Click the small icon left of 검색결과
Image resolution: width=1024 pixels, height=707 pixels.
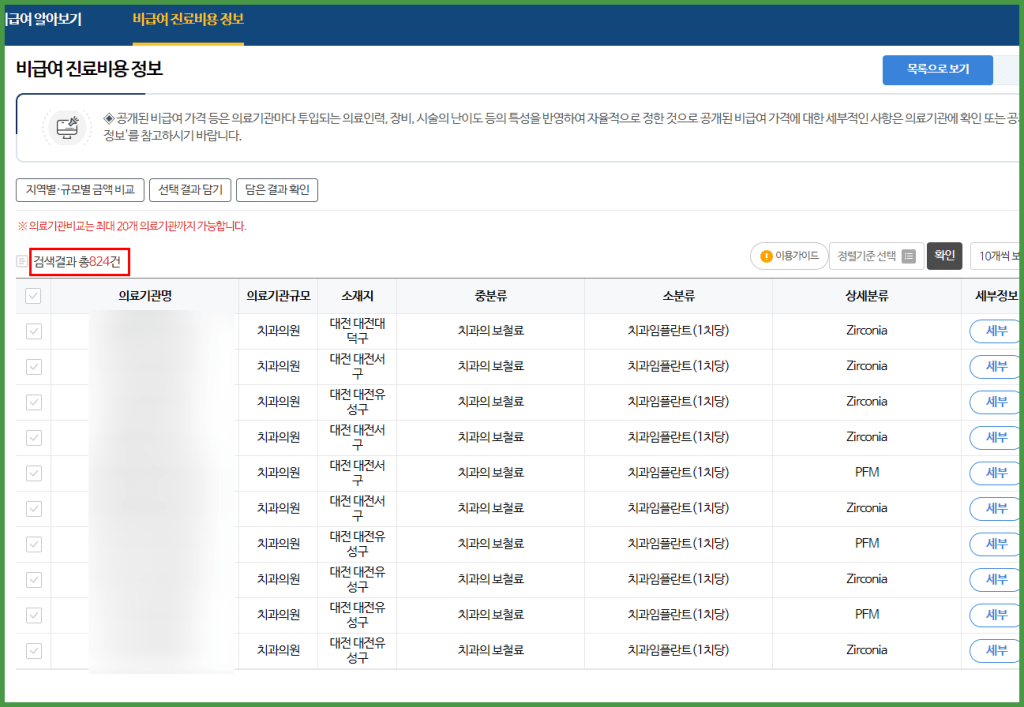click(x=22, y=262)
